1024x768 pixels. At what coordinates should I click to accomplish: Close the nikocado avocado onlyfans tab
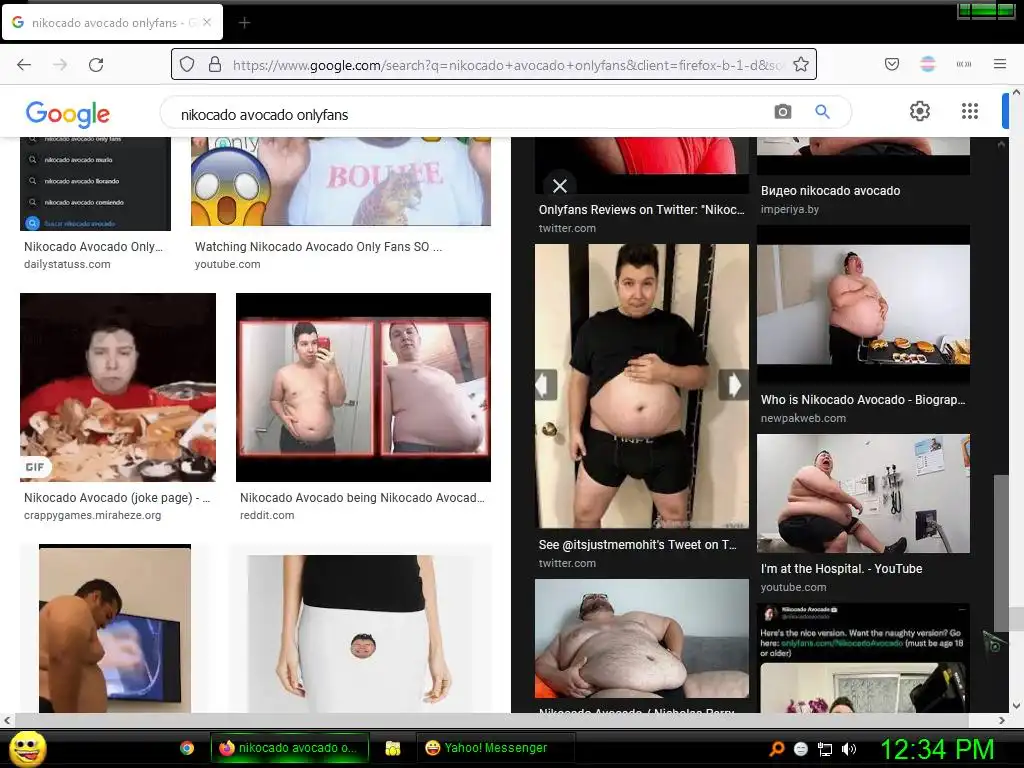tap(207, 22)
